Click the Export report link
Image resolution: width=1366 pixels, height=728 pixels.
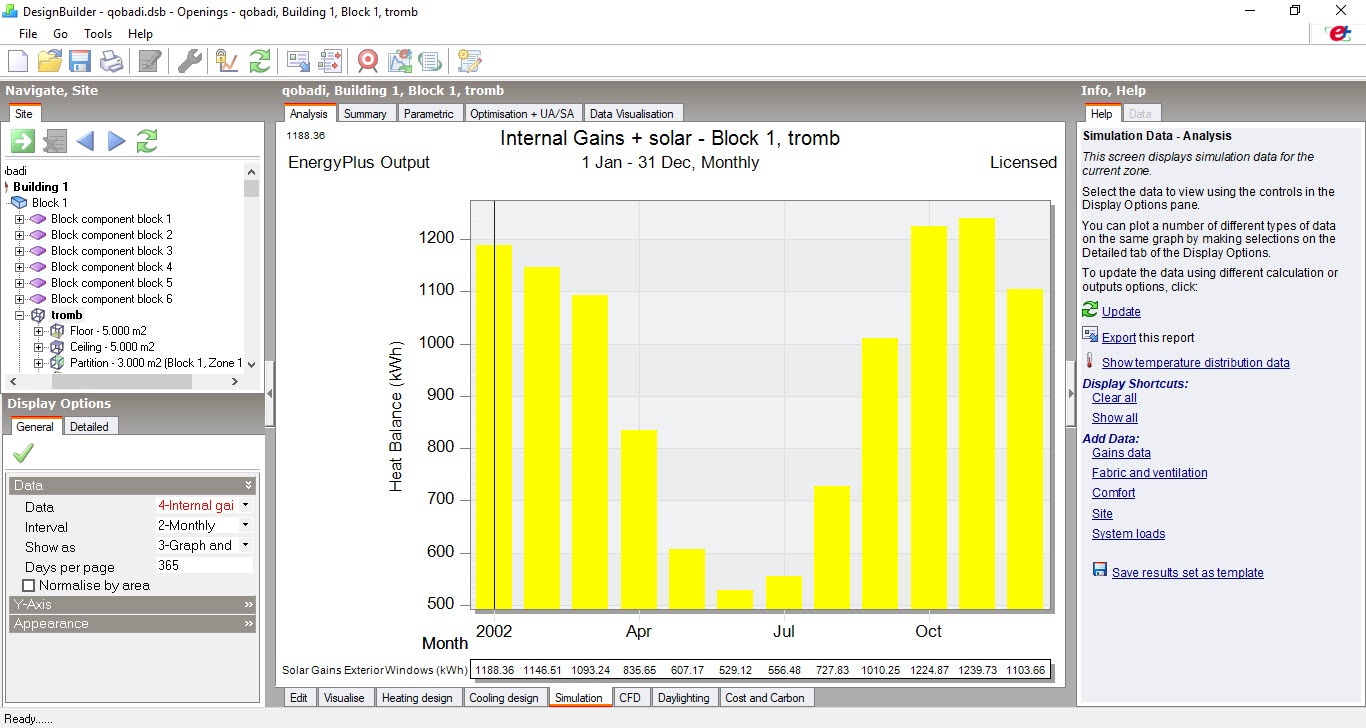point(1119,338)
